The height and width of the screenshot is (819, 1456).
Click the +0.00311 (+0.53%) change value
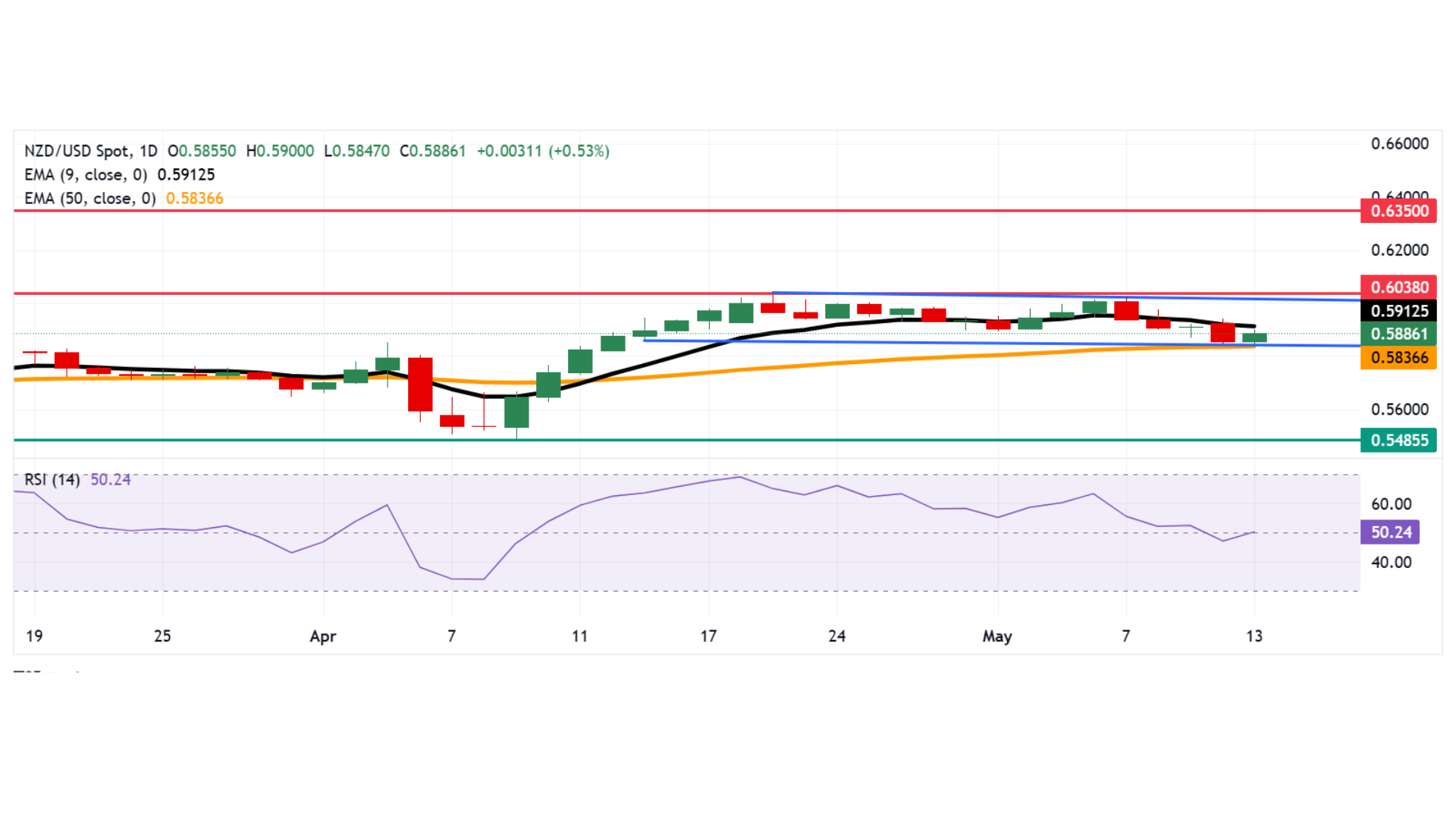tap(543, 151)
